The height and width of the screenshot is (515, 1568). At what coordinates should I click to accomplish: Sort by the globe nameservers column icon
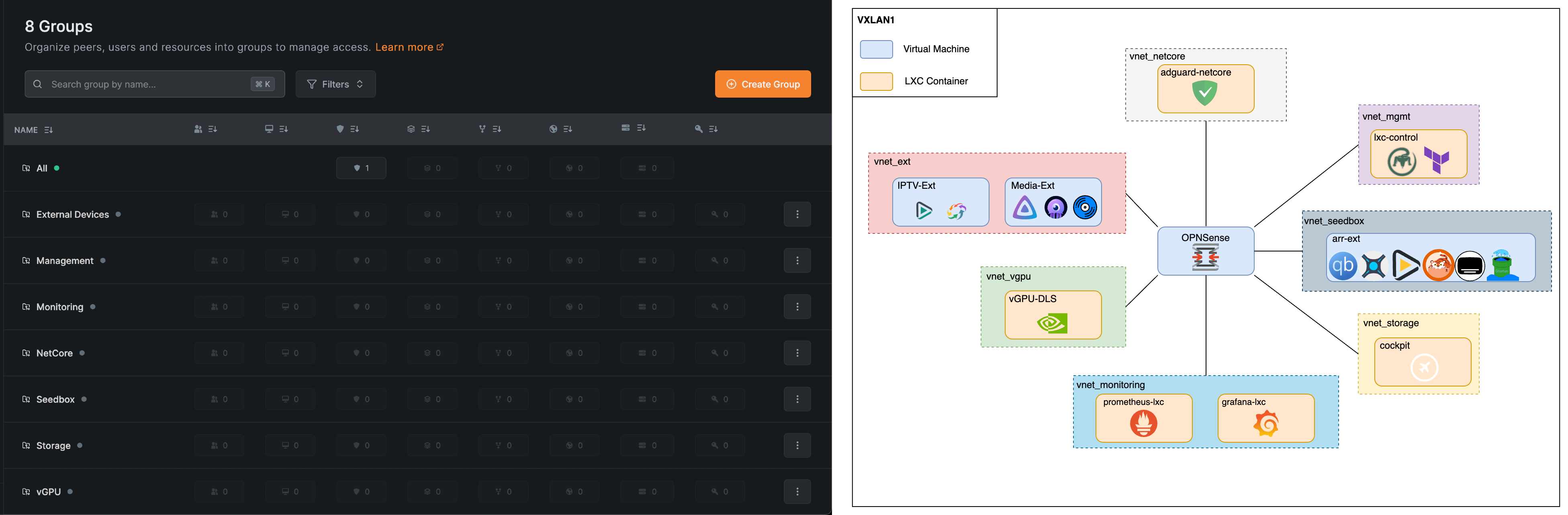click(560, 129)
